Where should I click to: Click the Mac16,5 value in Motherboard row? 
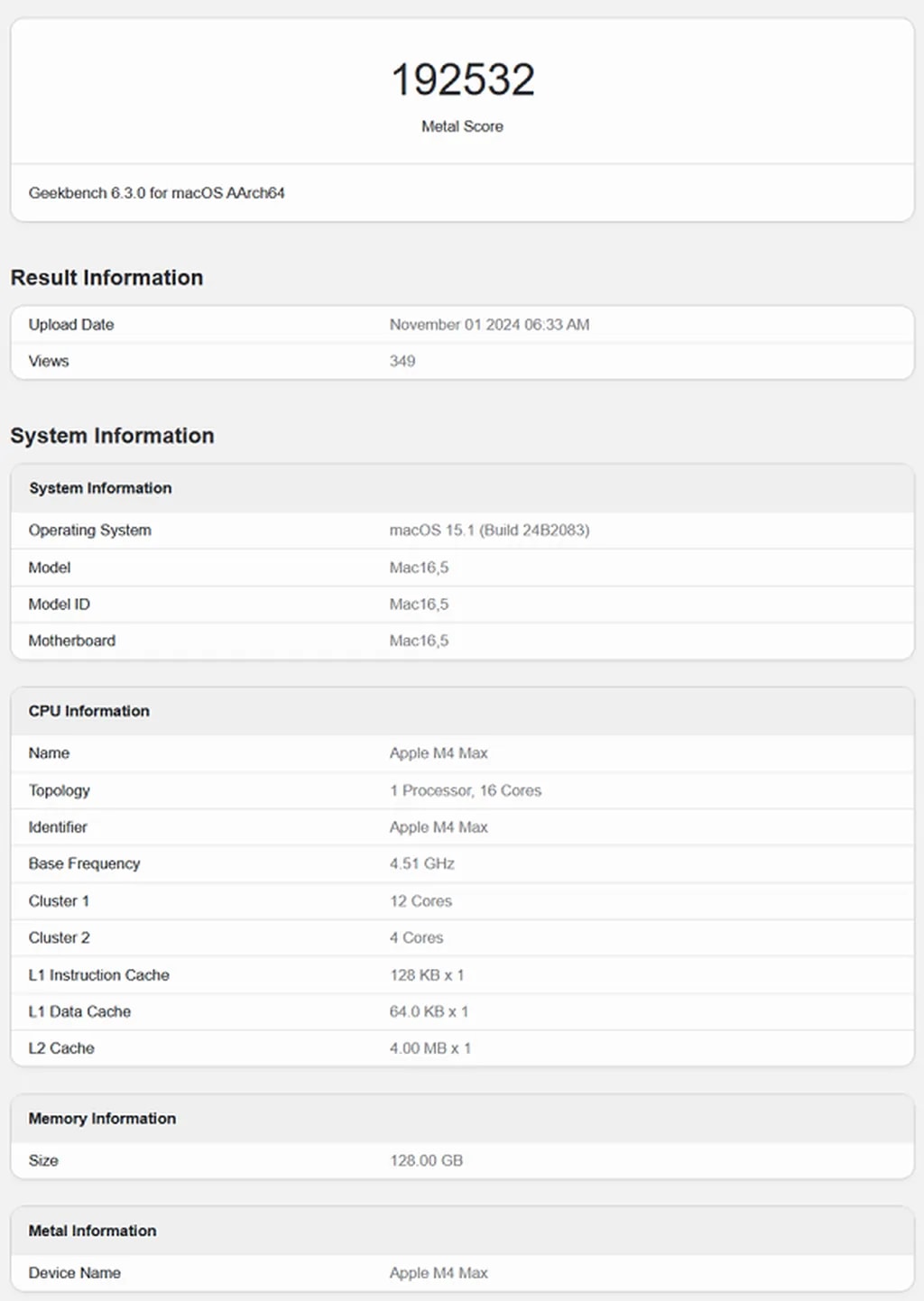click(x=419, y=641)
